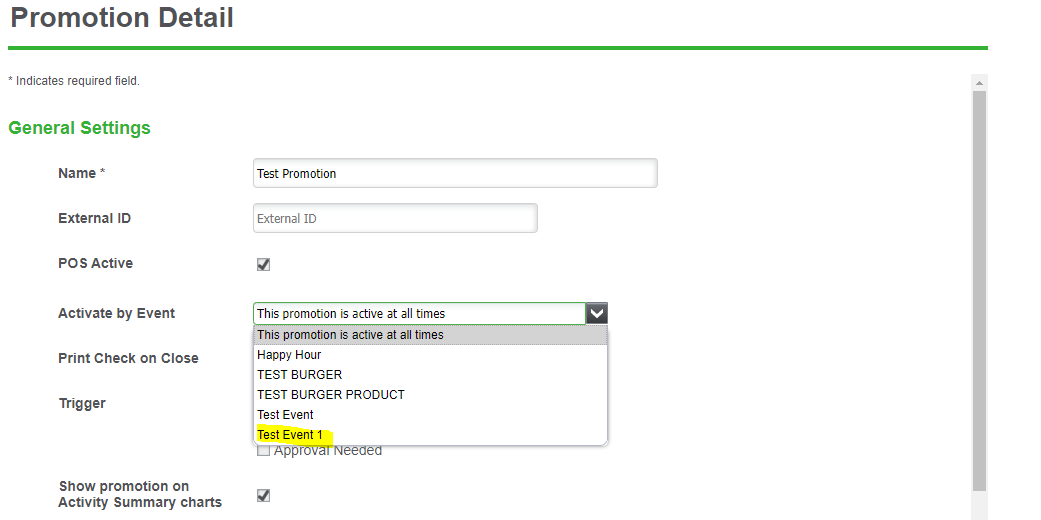Click the Approval Needed label text
The height and width of the screenshot is (520, 1041).
point(328,451)
